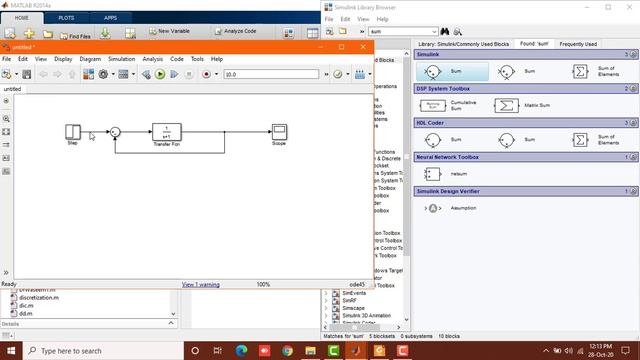Click the Find Files button
The image size is (640, 360).
point(75,36)
